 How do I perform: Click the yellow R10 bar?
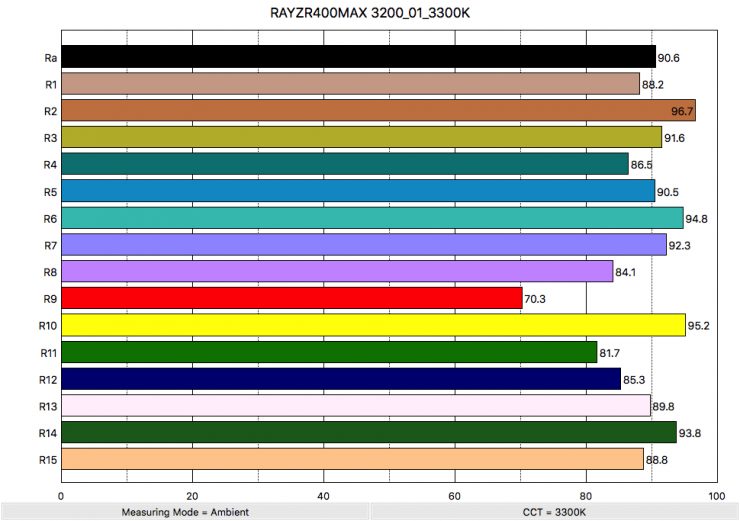[373, 325]
